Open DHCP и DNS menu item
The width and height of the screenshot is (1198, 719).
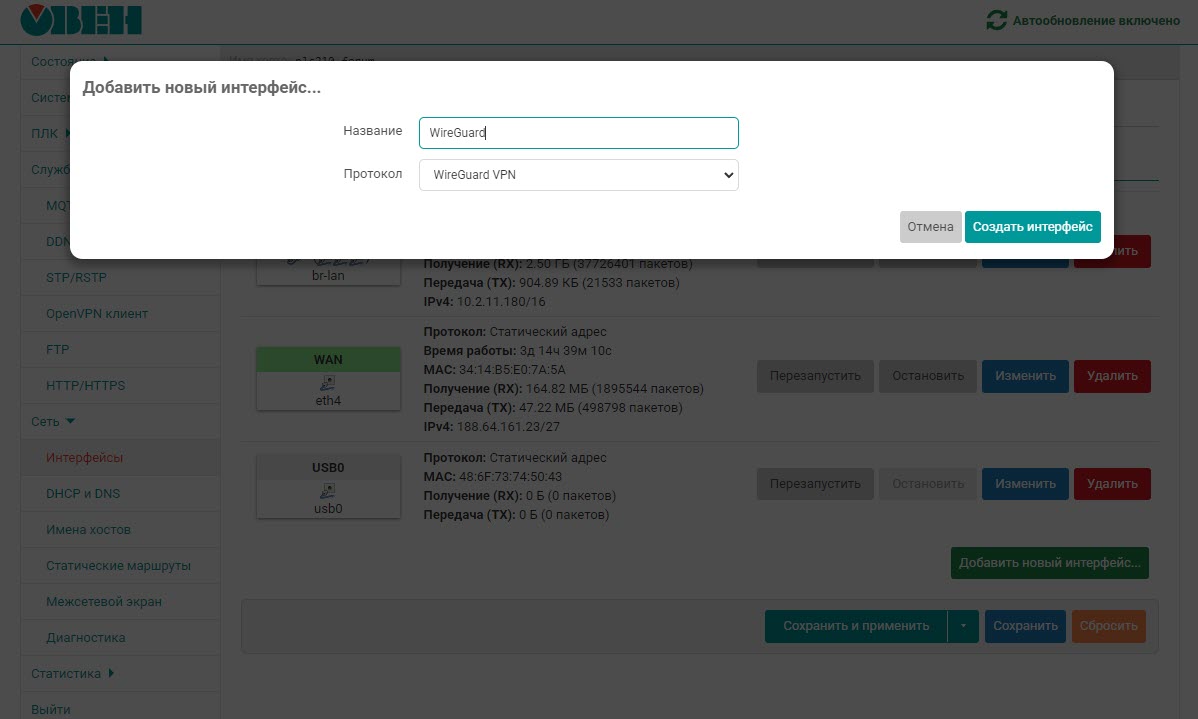[83, 494]
